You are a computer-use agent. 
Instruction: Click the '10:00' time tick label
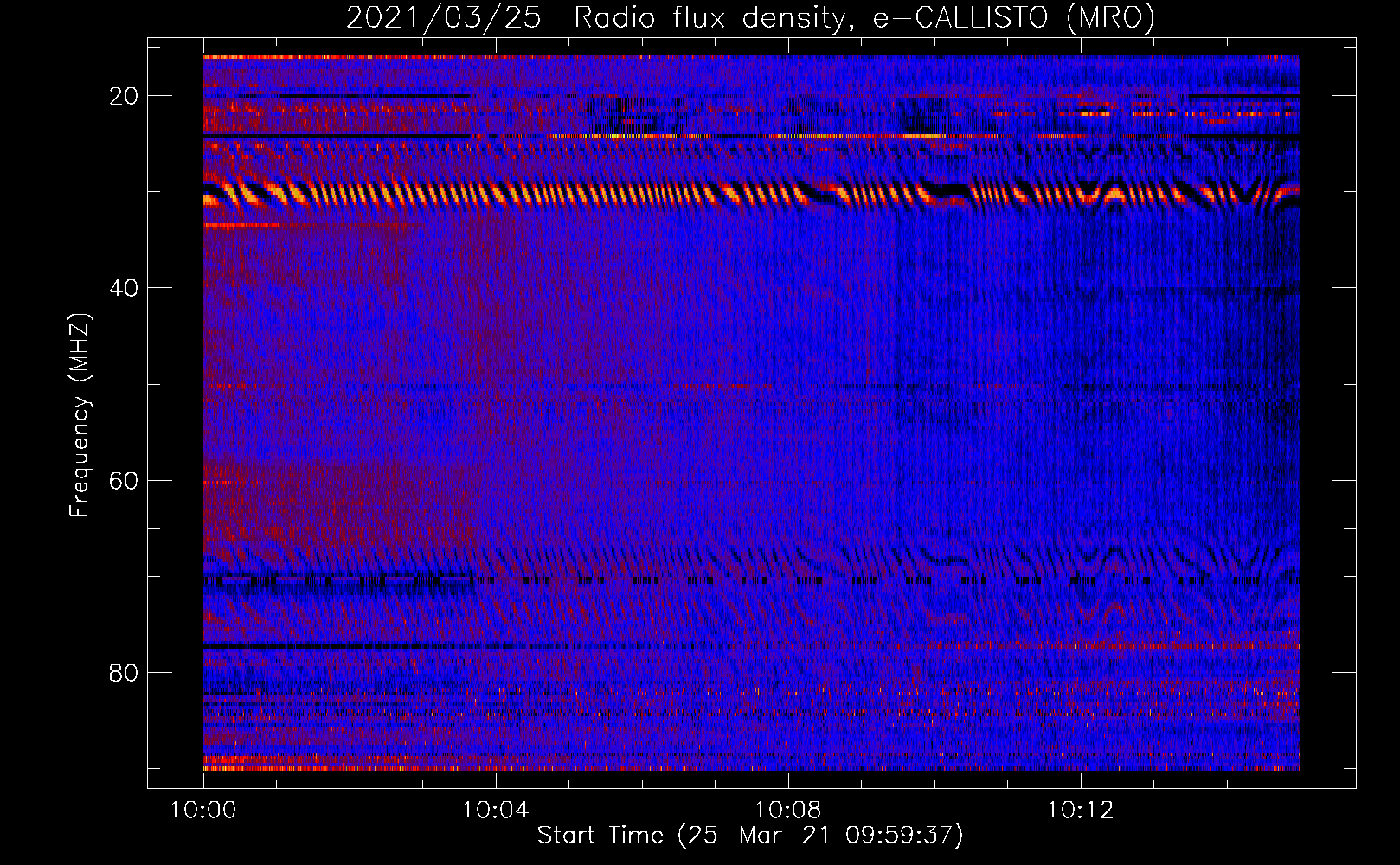203,811
